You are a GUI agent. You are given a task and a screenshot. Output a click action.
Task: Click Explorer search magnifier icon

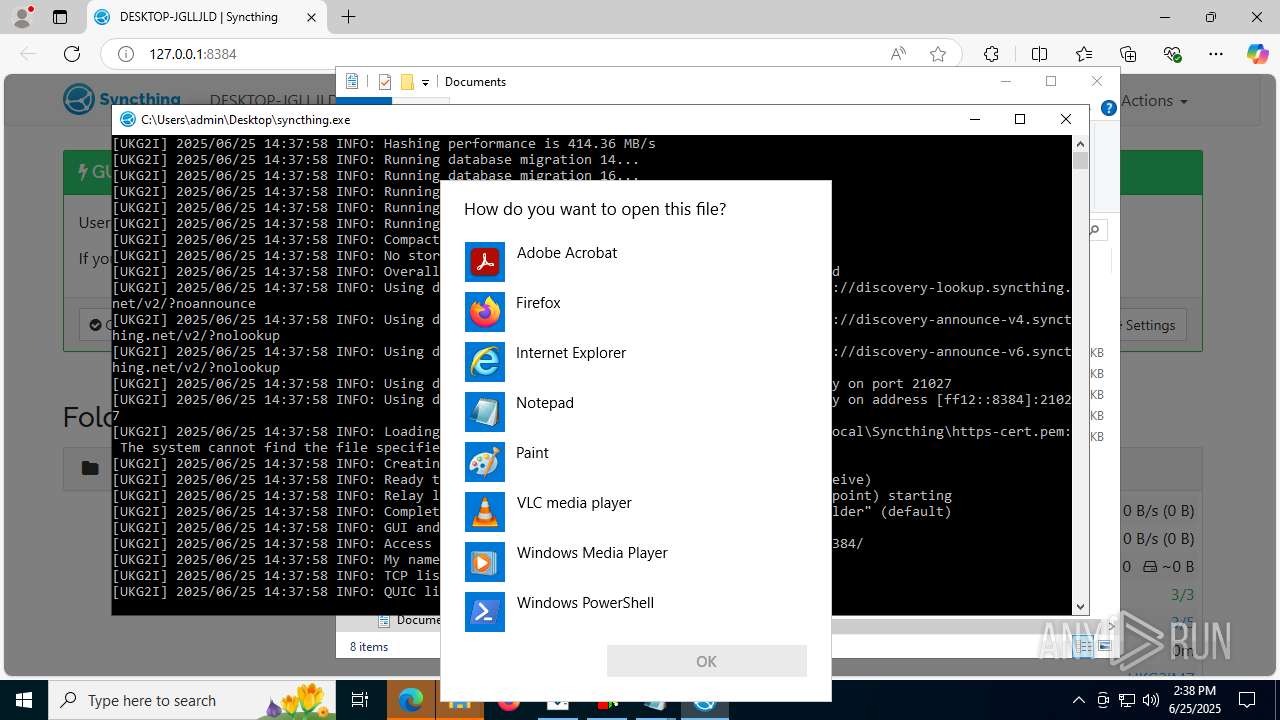point(1095,230)
